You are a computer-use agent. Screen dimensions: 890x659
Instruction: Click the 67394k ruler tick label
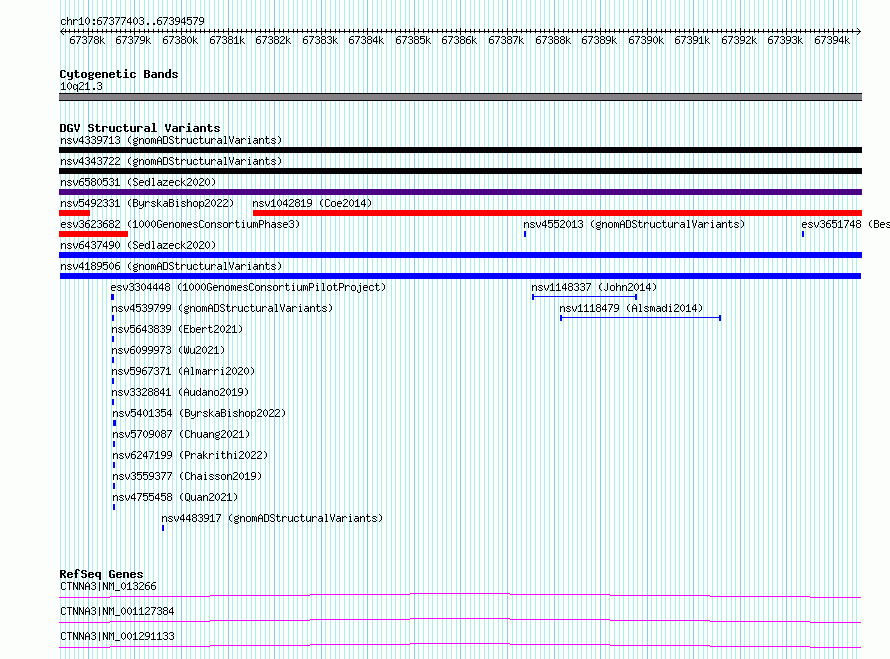click(832, 40)
